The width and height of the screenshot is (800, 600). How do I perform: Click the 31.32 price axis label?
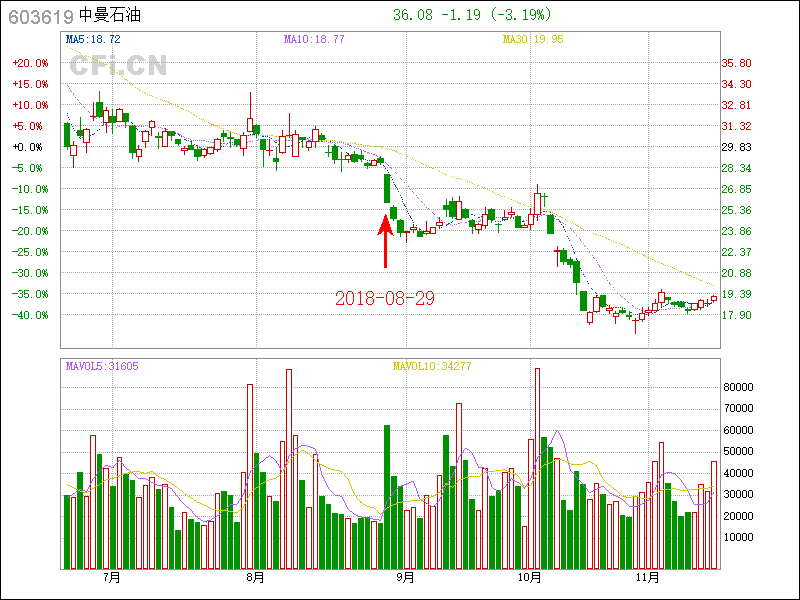tap(737, 126)
